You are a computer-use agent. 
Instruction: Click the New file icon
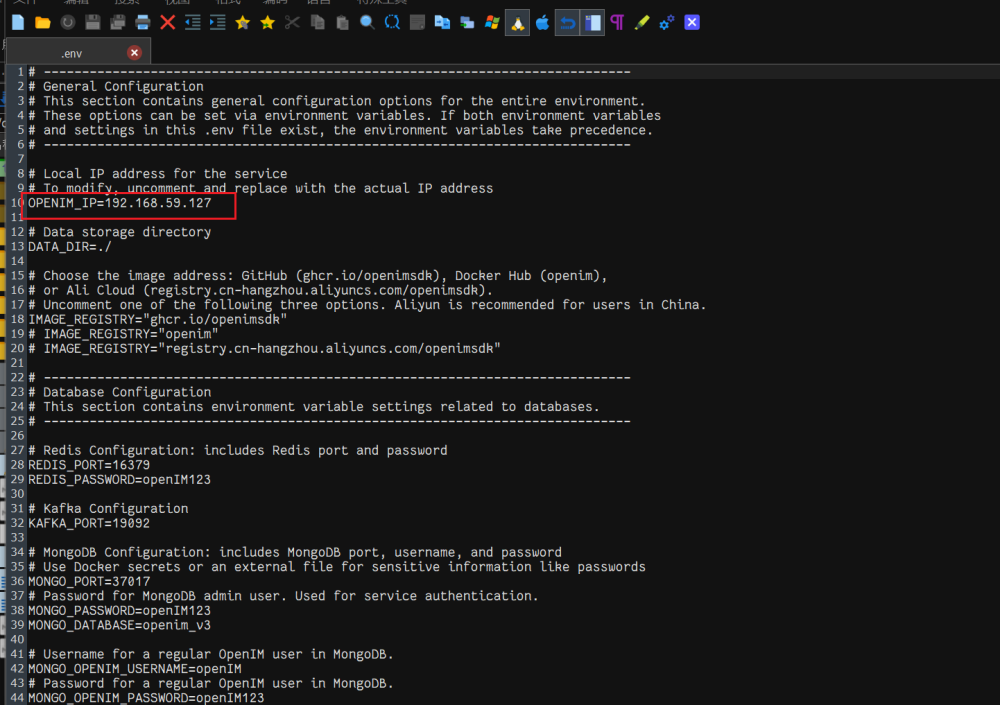tap(18, 22)
